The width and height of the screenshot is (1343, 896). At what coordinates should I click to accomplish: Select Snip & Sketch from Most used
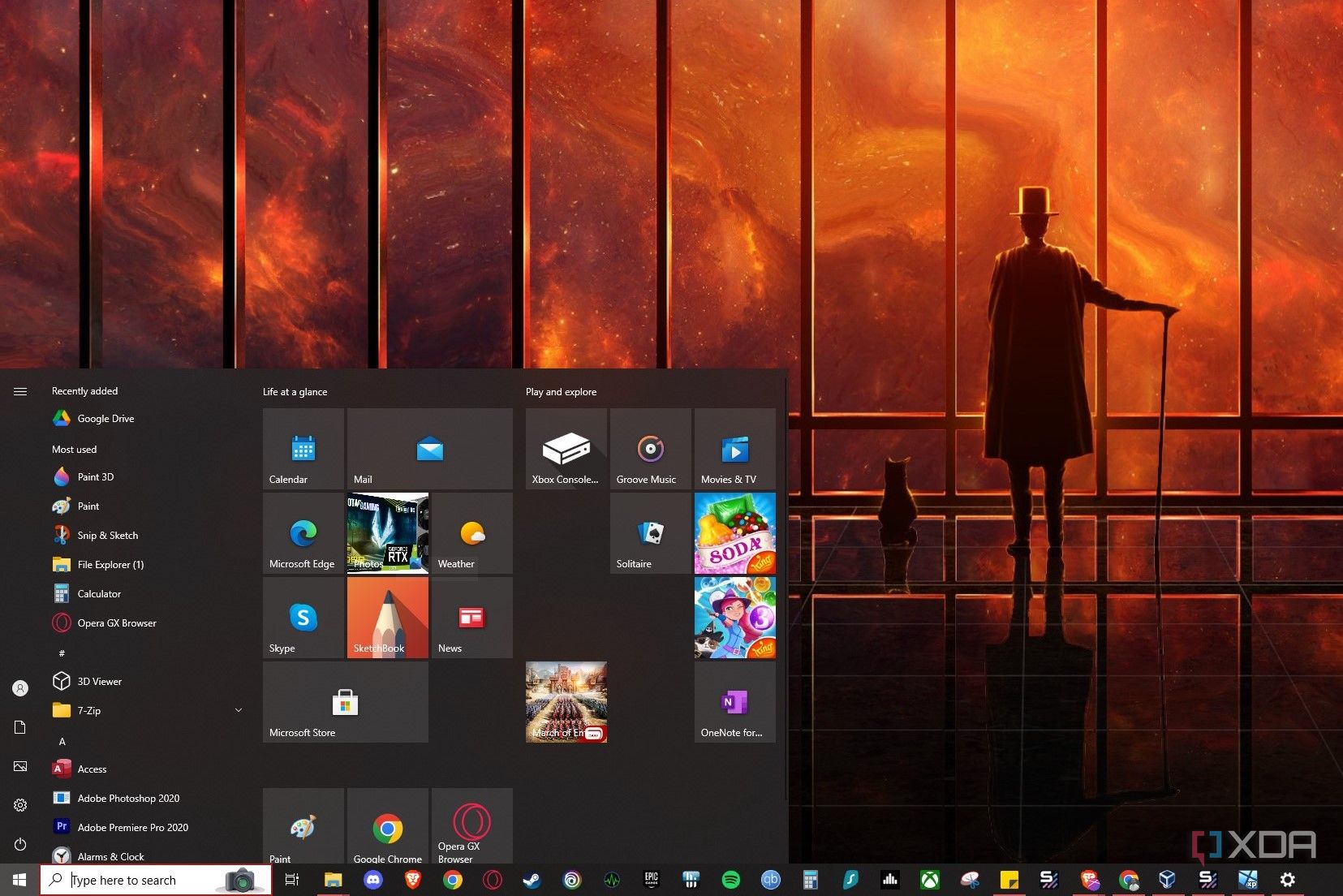coord(107,536)
